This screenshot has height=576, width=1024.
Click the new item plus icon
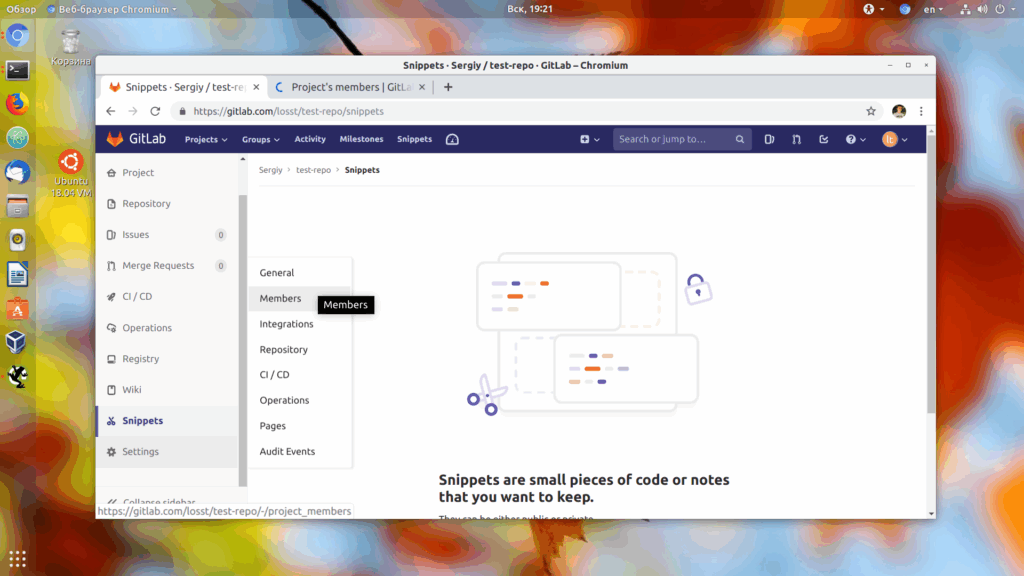click(584, 139)
